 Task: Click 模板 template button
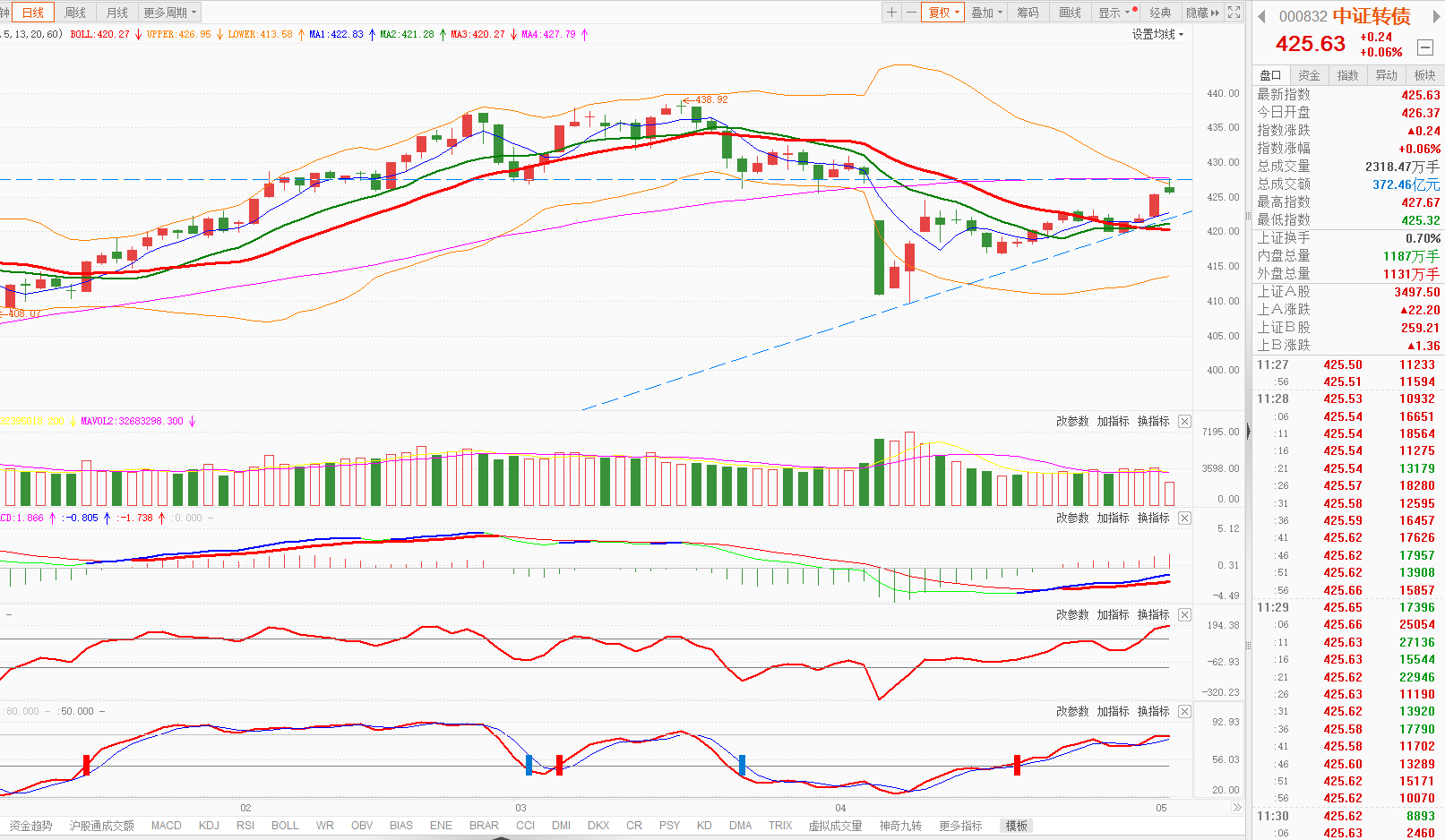(x=1016, y=826)
